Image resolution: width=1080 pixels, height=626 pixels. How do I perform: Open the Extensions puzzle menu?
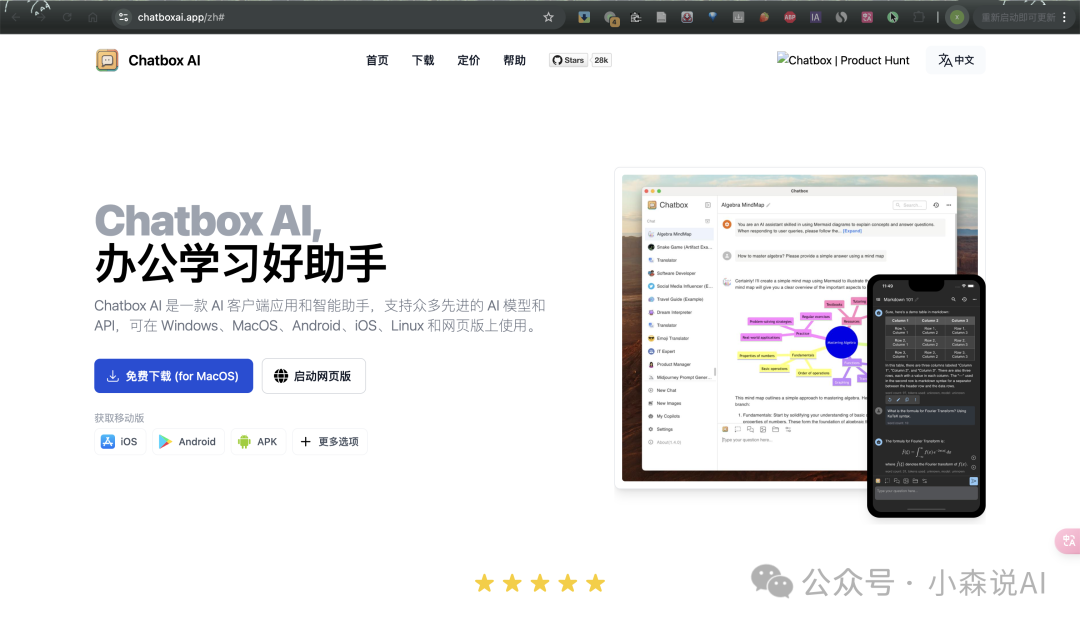919,17
